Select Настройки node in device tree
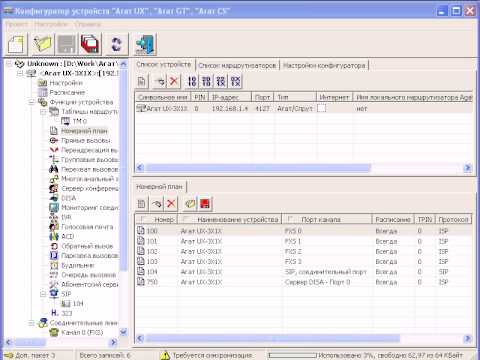 pos(66,83)
